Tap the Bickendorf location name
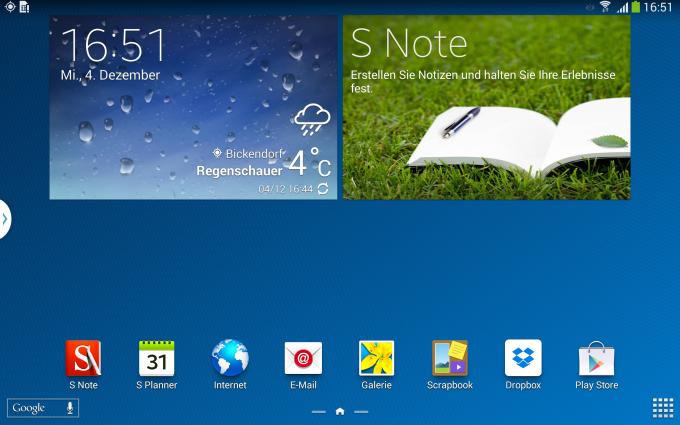680x425 pixels. (255, 153)
